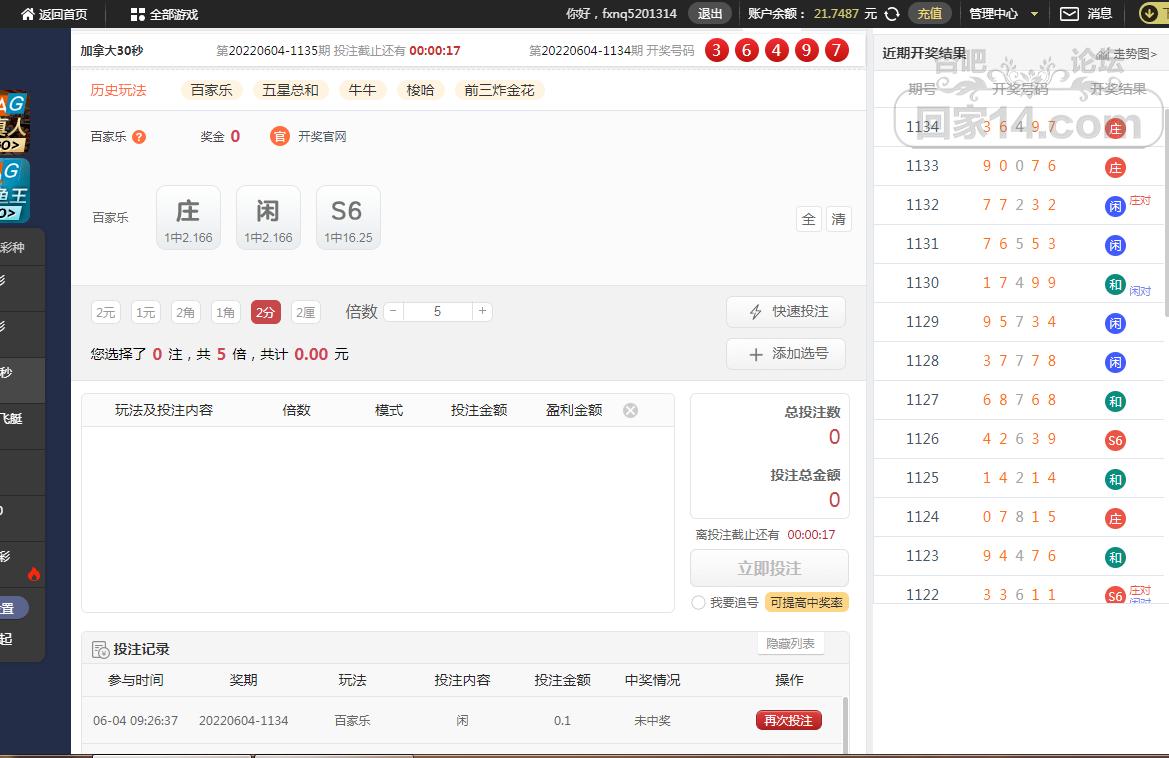Increase 倍数 with the plus button
Screen dimensions: 1169x758
pyautogui.click(x=482, y=311)
